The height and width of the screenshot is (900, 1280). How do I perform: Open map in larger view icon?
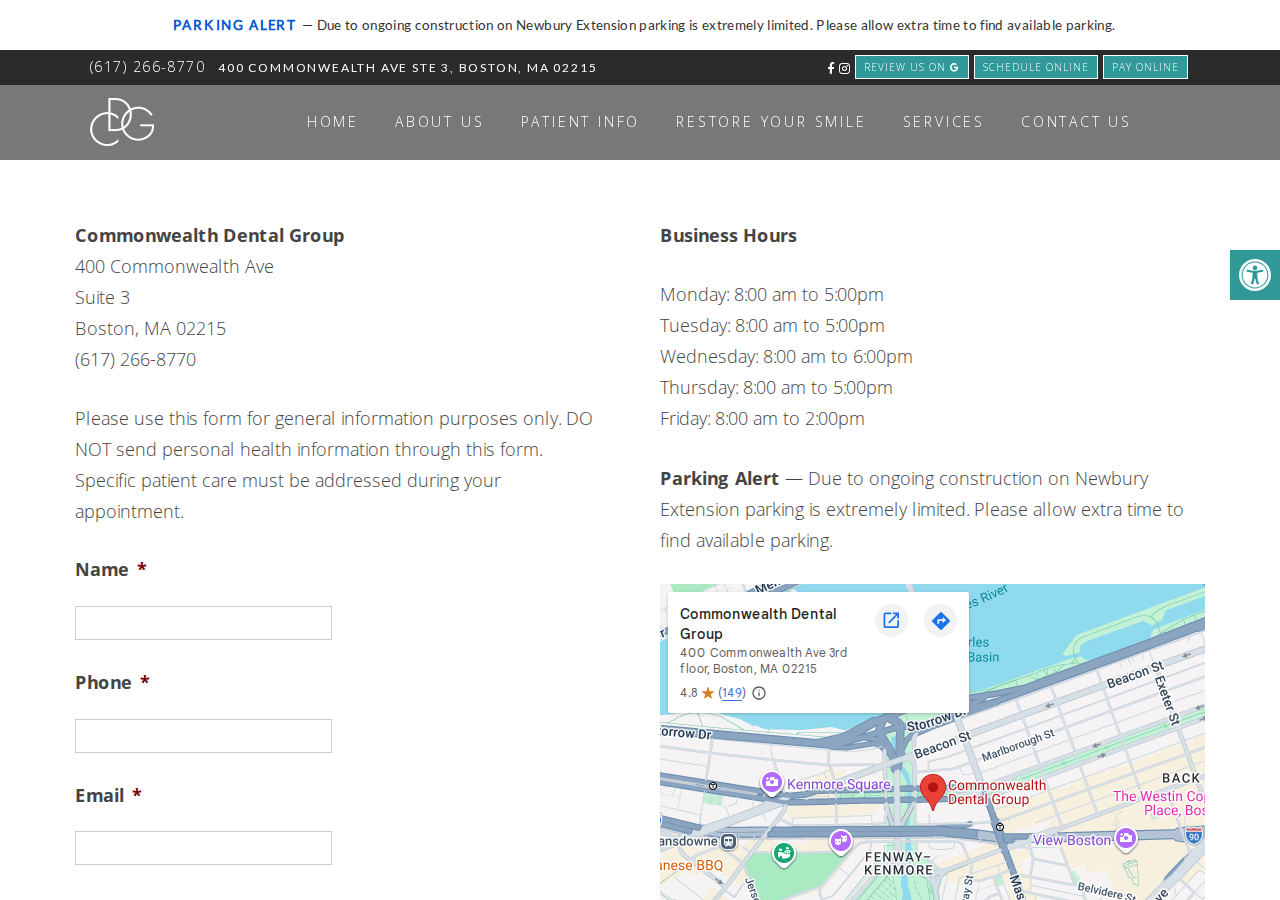coord(891,620)
